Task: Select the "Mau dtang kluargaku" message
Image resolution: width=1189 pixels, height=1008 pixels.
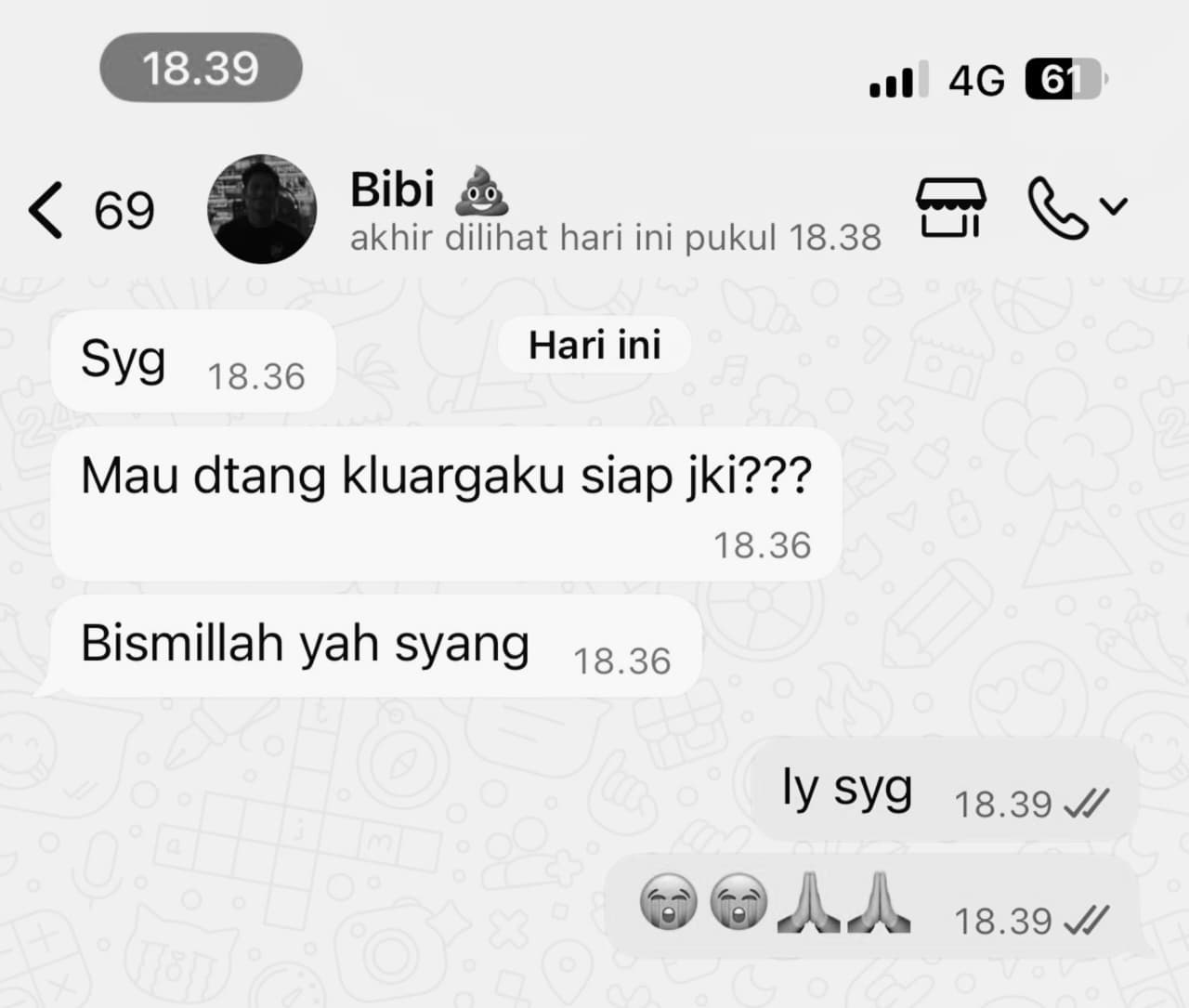Action: coord(446,504)
